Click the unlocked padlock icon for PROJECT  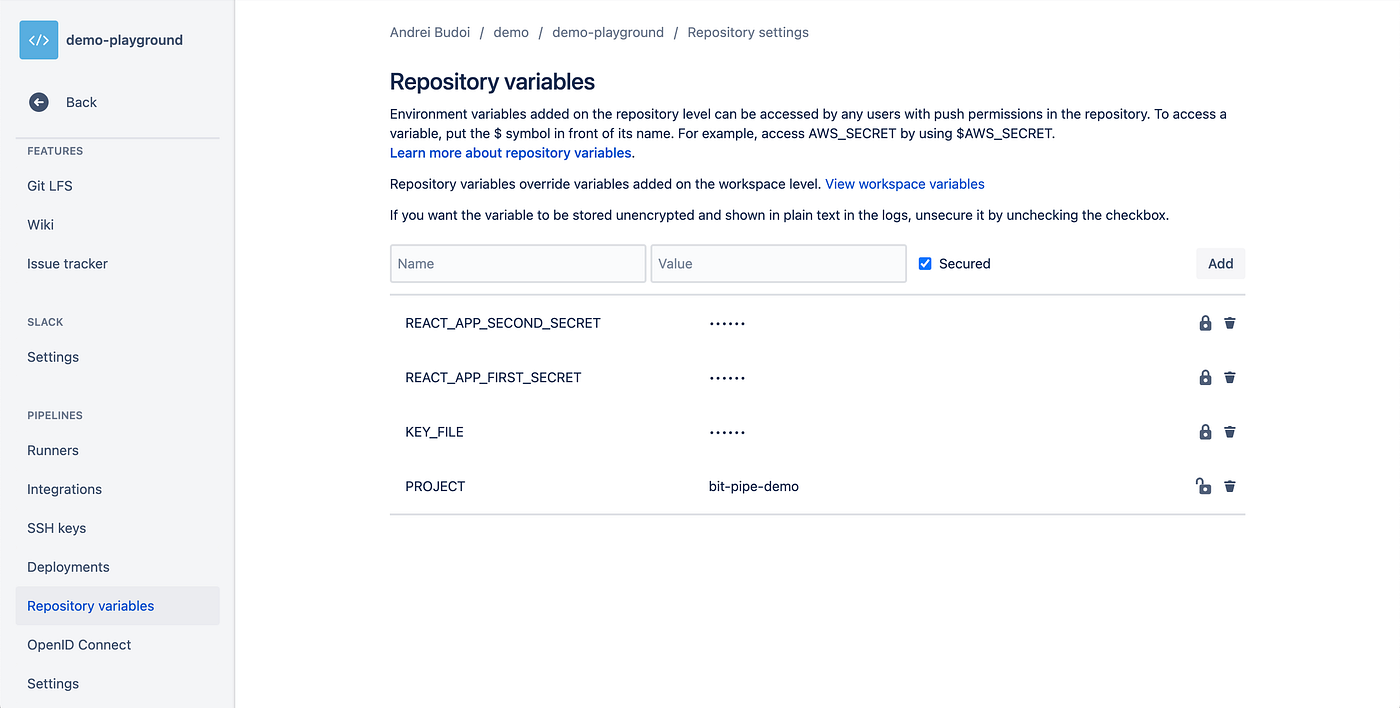click(x=1204, y=486)
